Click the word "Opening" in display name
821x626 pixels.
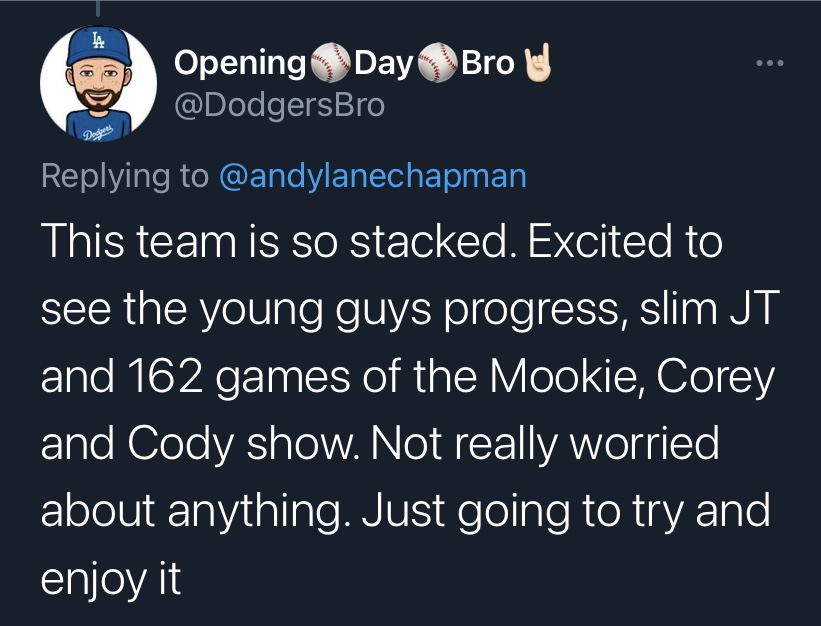pos(241,64)
